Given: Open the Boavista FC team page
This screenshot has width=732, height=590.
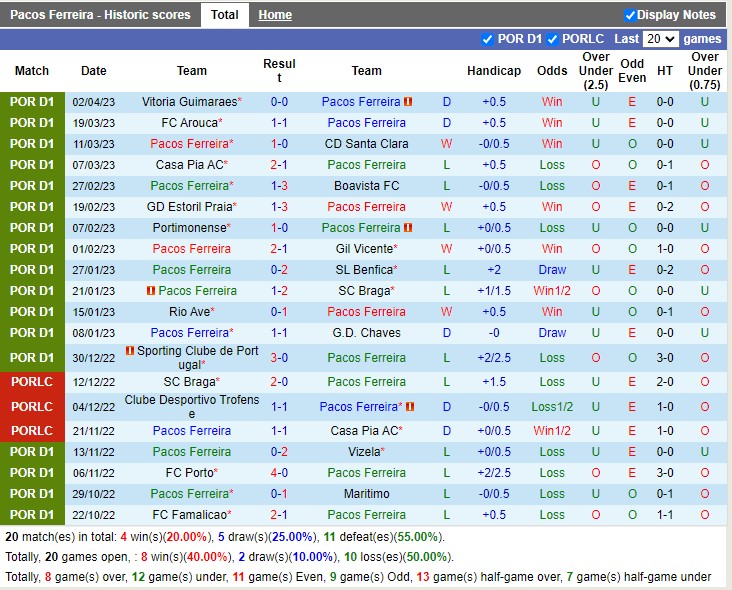Looking at the screenshot, I should 366,186.
